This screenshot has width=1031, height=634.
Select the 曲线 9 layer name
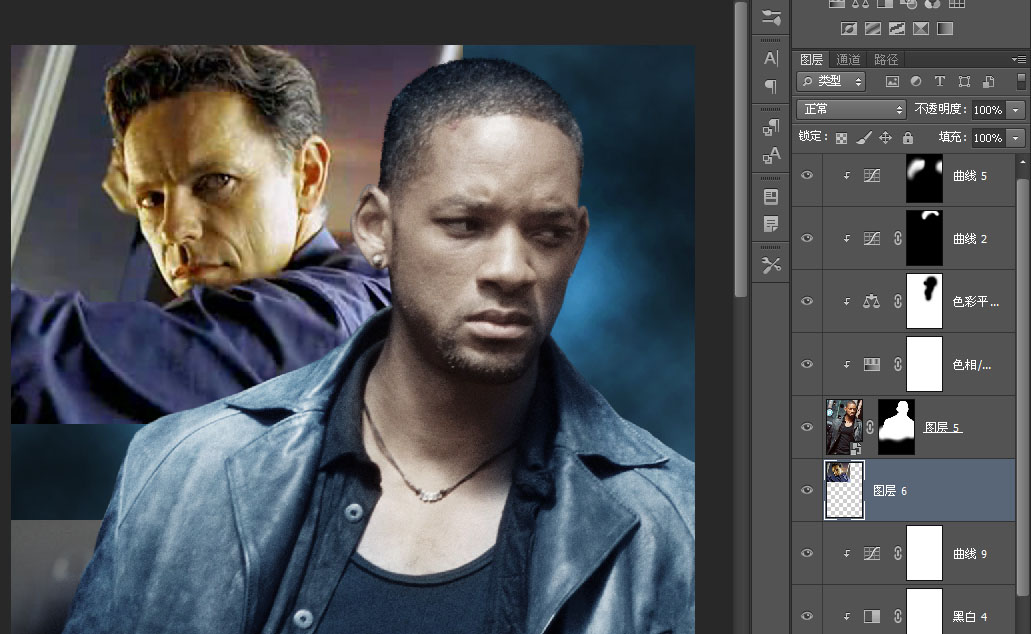(970, 554)
